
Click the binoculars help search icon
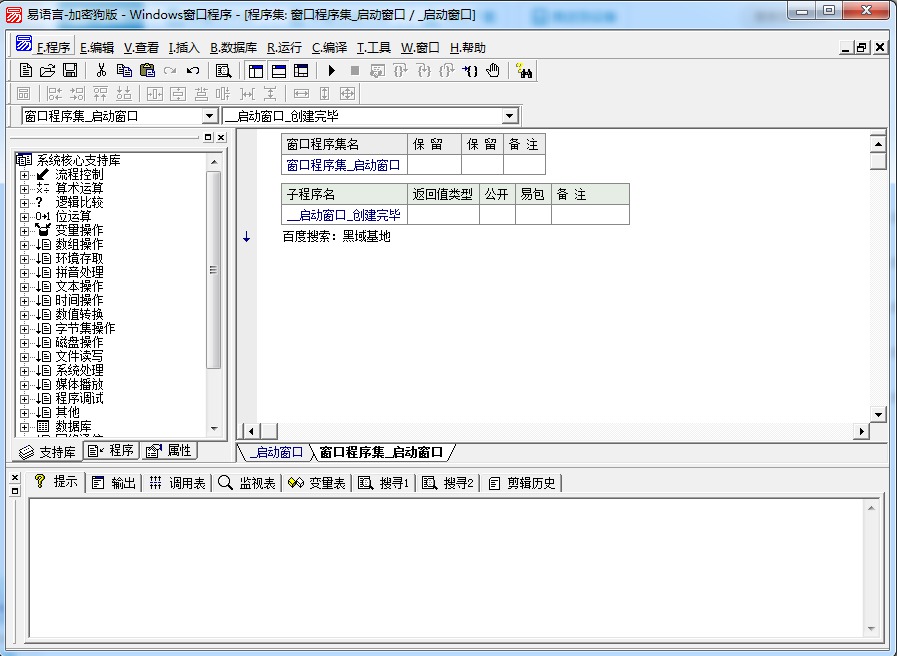524,71
